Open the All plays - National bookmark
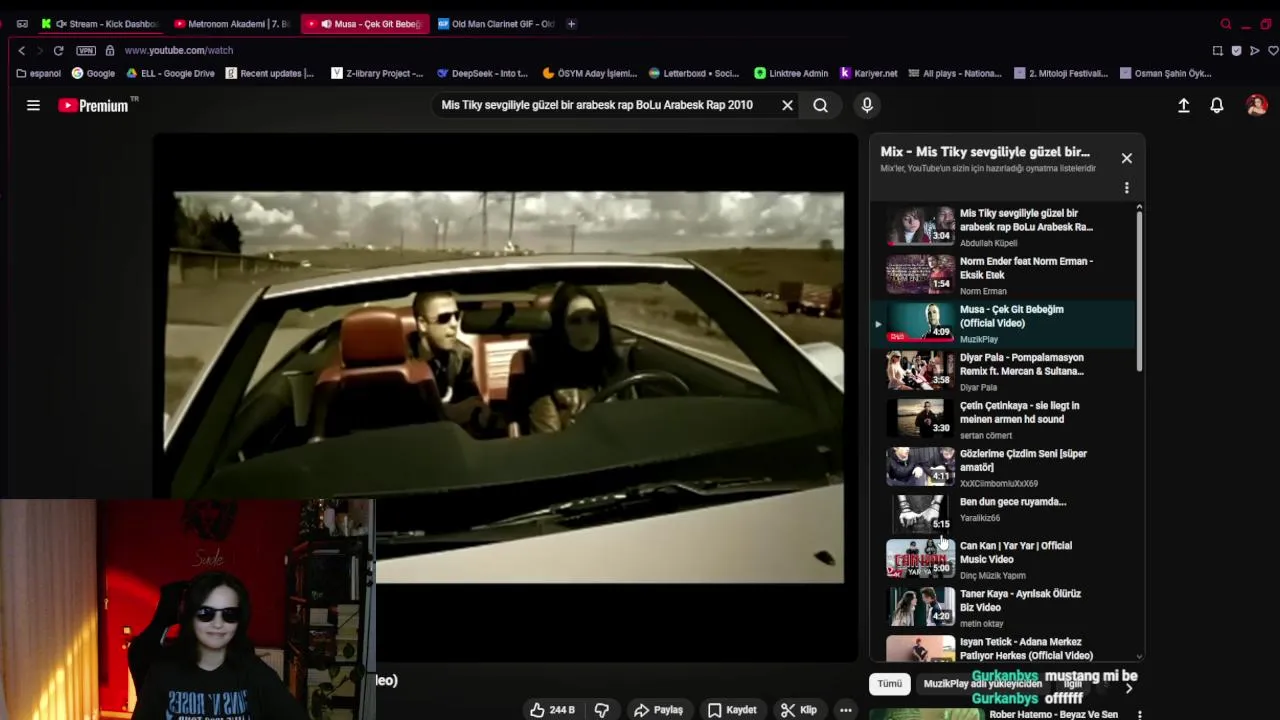 954,73
